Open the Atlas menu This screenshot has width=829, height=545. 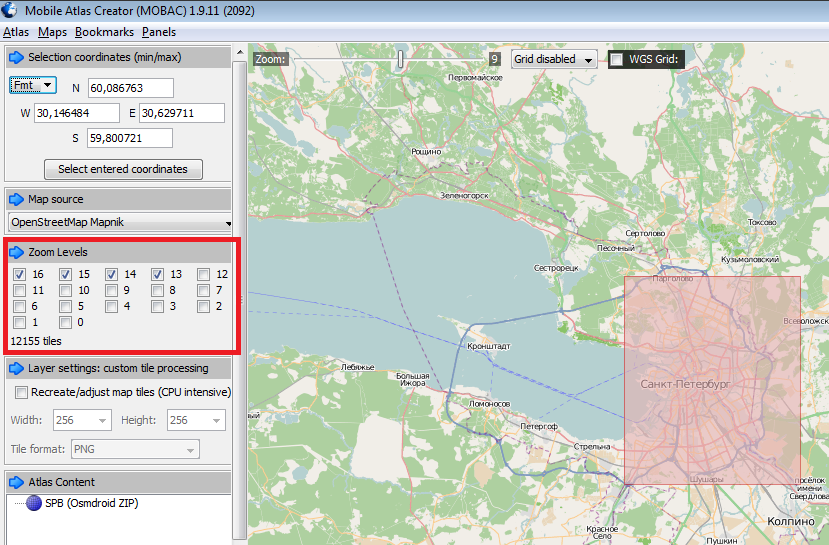[15, 32]
